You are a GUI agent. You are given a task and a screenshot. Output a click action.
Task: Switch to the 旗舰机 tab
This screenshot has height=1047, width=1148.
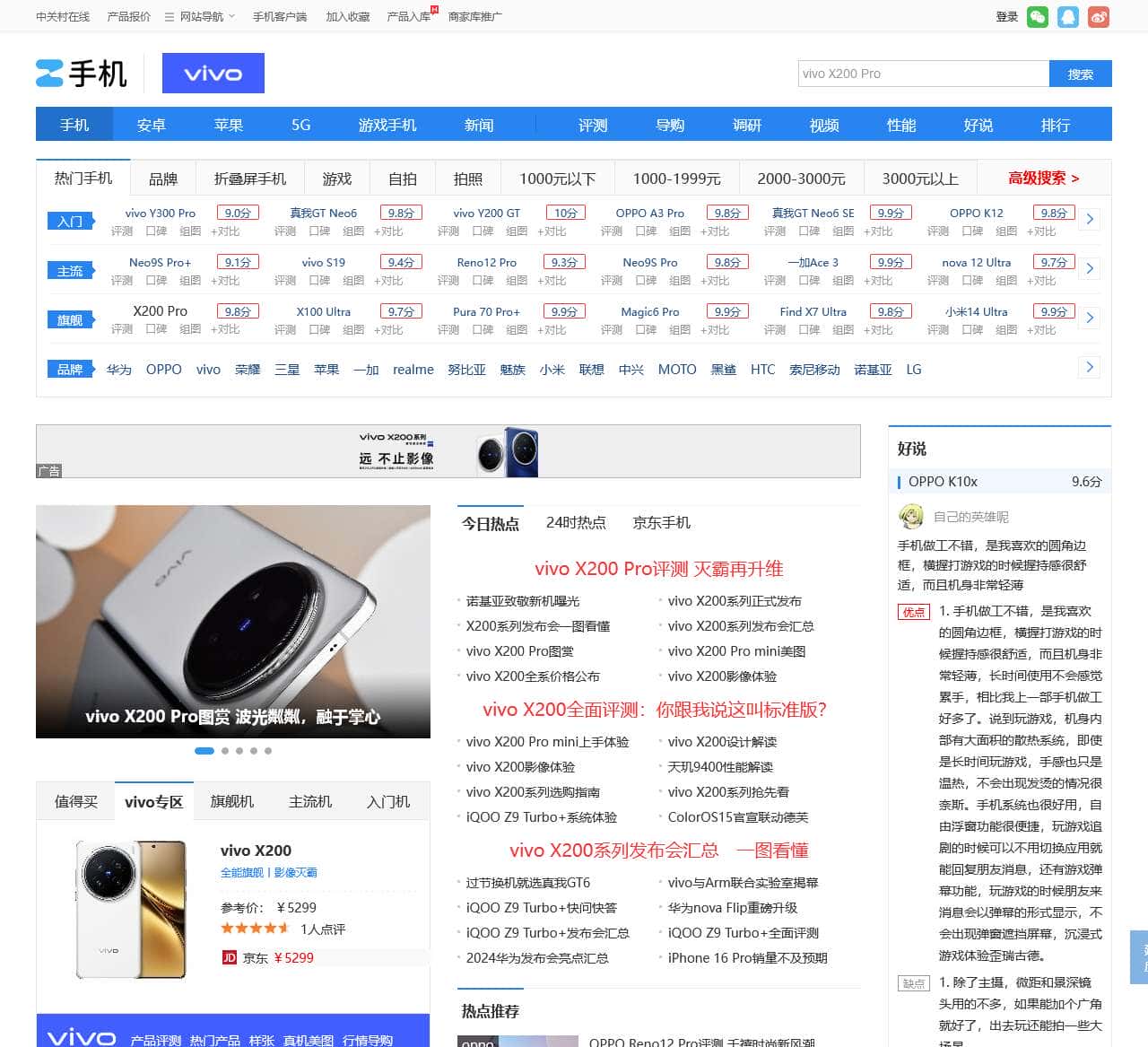(231, 801)
